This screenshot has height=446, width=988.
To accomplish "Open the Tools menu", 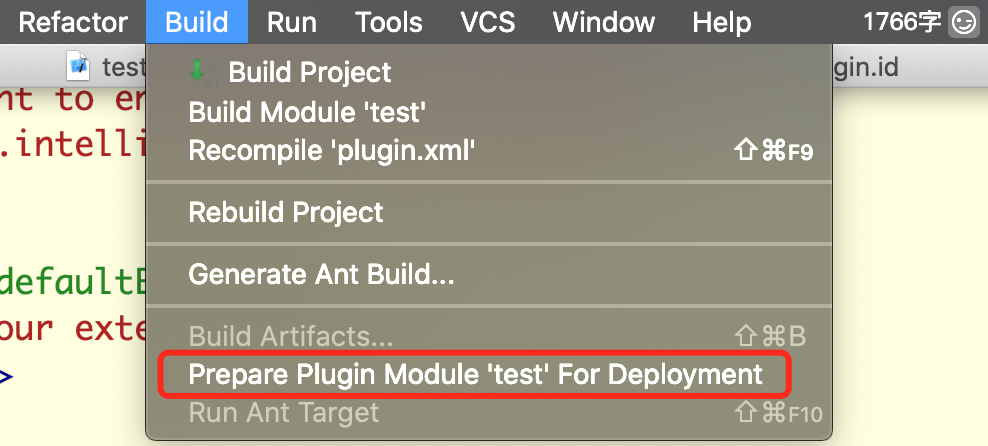I will coord(388,23).
